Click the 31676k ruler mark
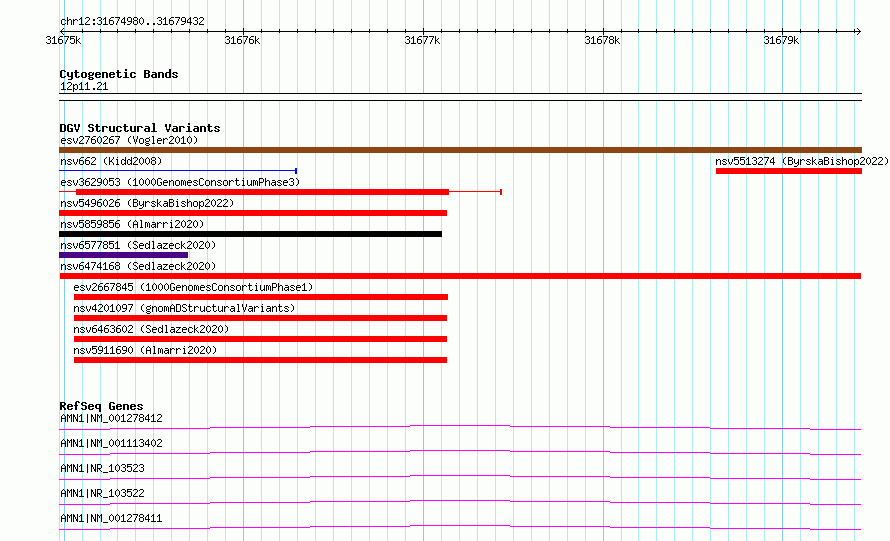This screenshot has height=541, width=890. pyautogui.click(x=242, y=40)
